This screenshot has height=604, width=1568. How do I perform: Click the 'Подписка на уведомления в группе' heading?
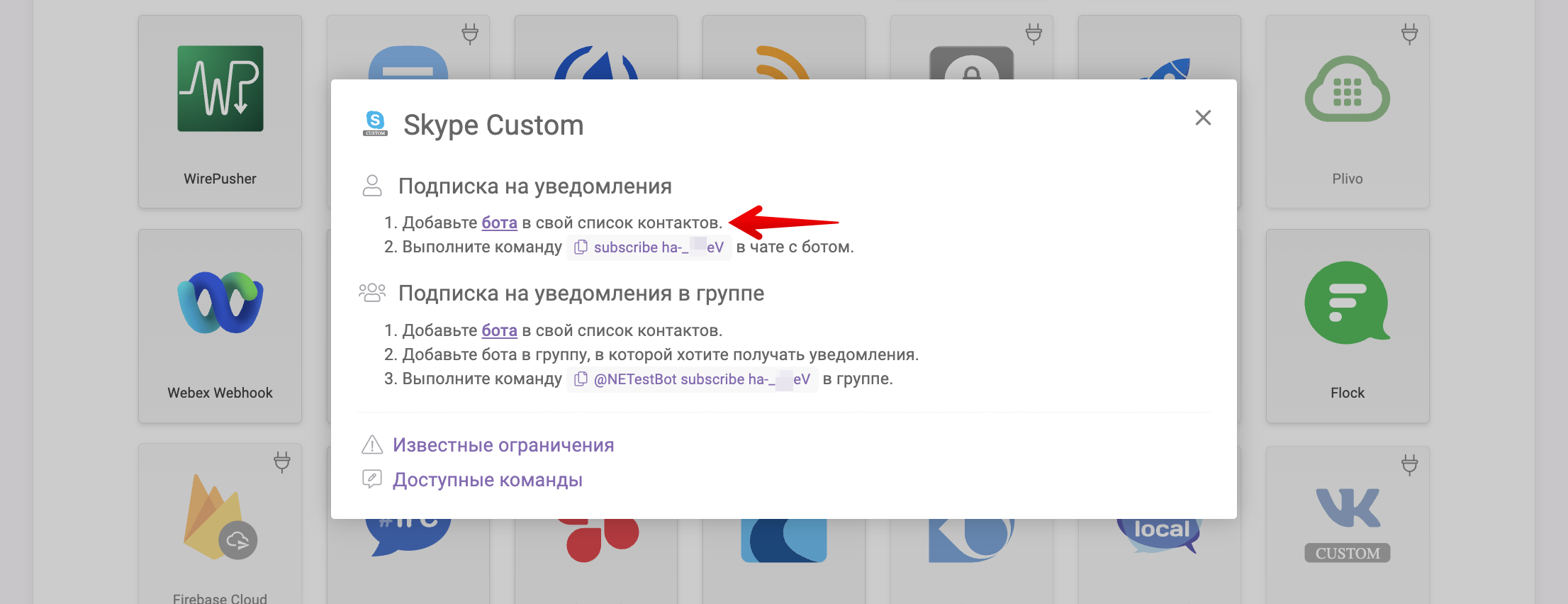pyautogui.click(x=581, y=293)
